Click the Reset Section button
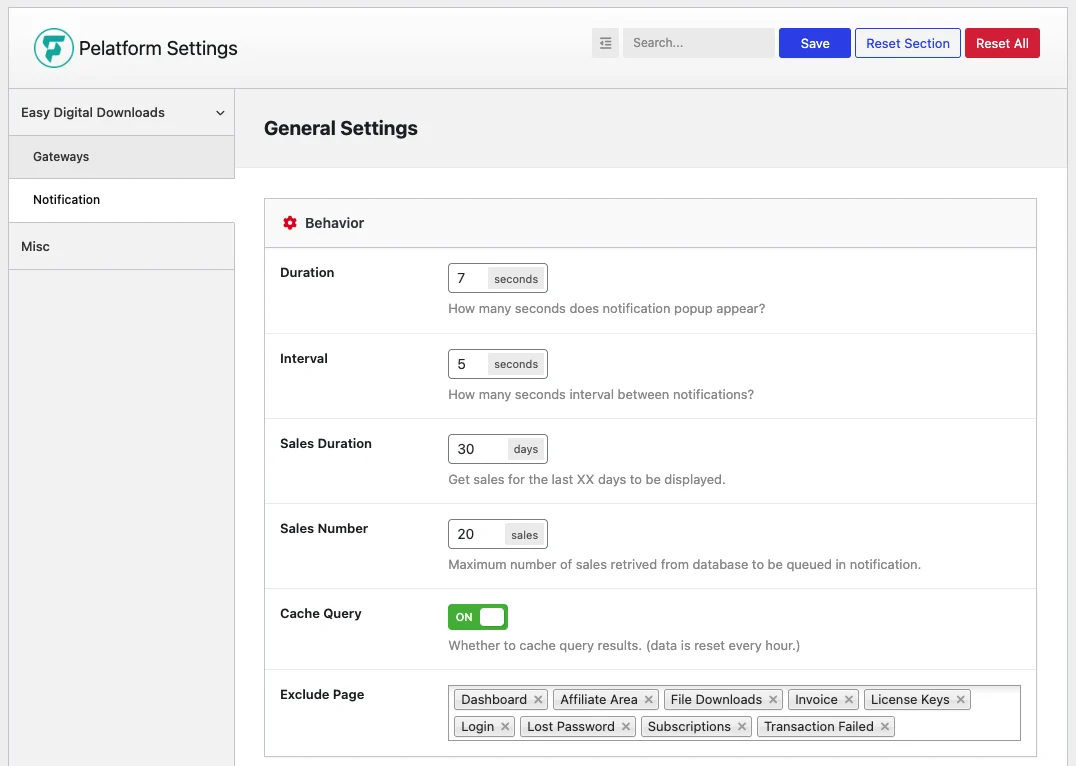Screen dimensions: 1076x766 [x=907, y=43]
